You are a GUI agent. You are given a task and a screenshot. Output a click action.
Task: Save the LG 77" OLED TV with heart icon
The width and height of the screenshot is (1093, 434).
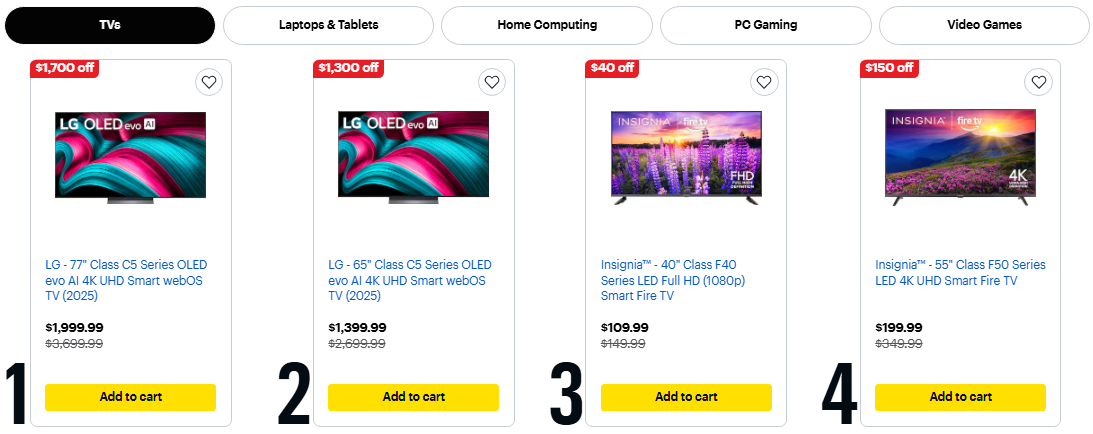click(x=208, y=82)
